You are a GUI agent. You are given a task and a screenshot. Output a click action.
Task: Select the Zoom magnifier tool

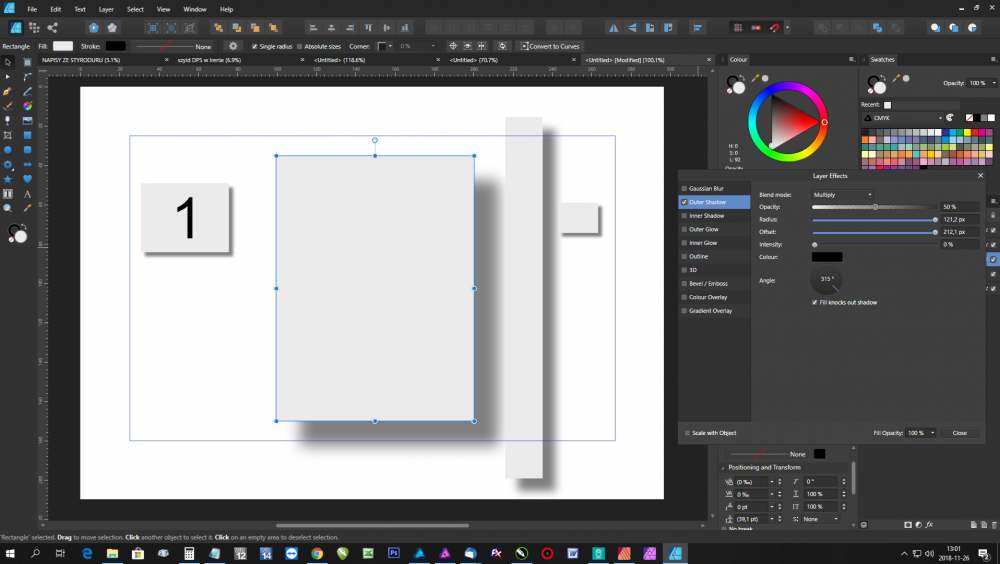tap(8, 208)
